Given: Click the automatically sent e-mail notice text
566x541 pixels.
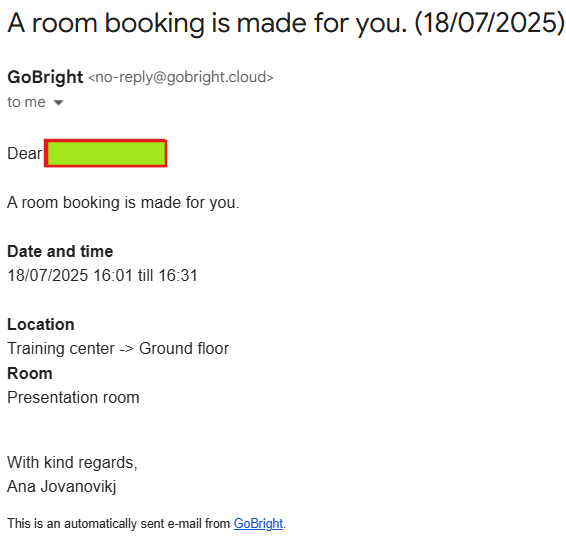Looking at the screenshot, I should point(118,523).
